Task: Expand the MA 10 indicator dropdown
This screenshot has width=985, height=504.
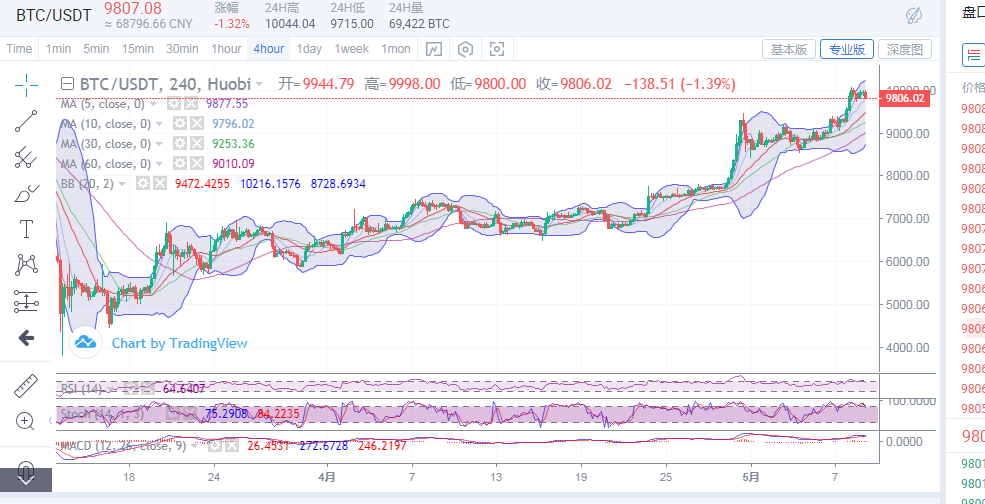Action: 159,124
